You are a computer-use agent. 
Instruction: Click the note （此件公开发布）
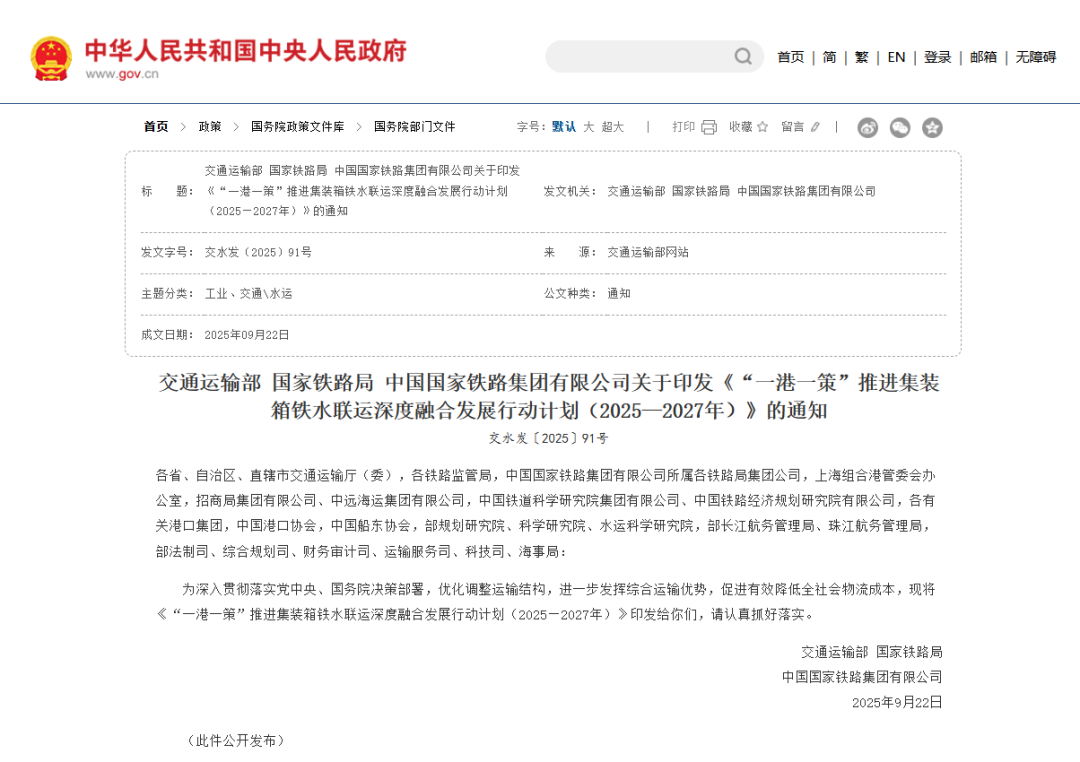(x=236, y=741)
